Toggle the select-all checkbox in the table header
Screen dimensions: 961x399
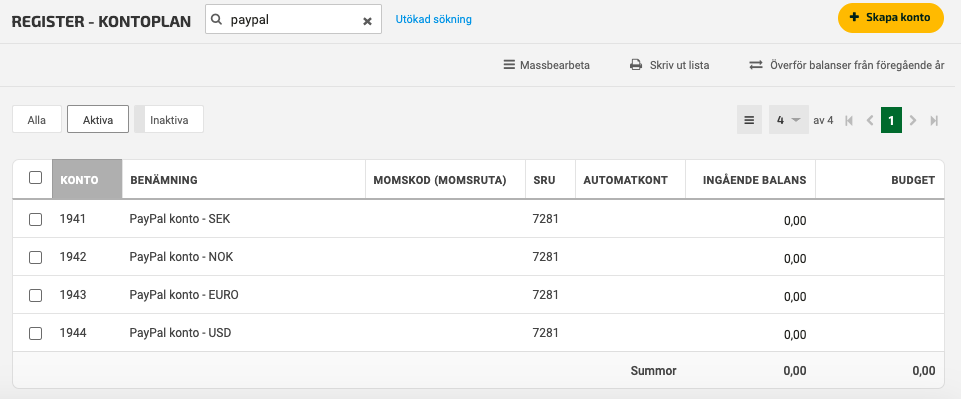point(36,178)
